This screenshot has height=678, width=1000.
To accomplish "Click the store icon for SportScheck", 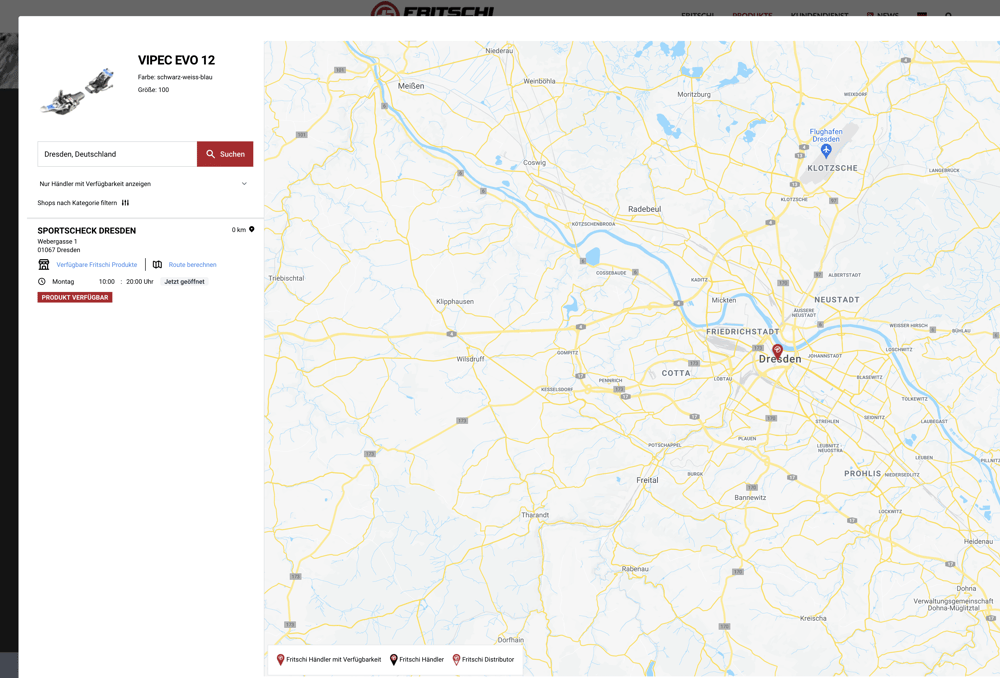I will (44, 264).
